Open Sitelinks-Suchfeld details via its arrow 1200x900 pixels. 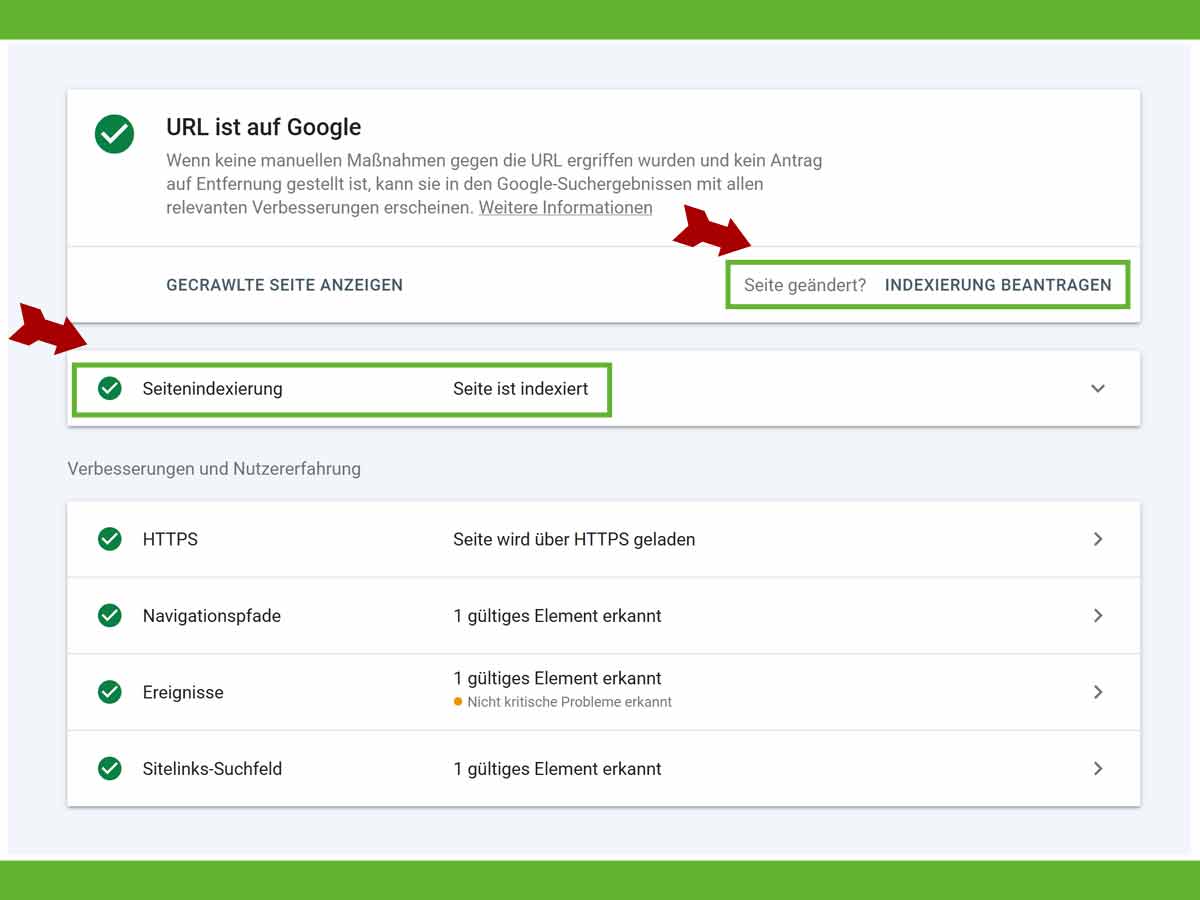coord(1098,769)
